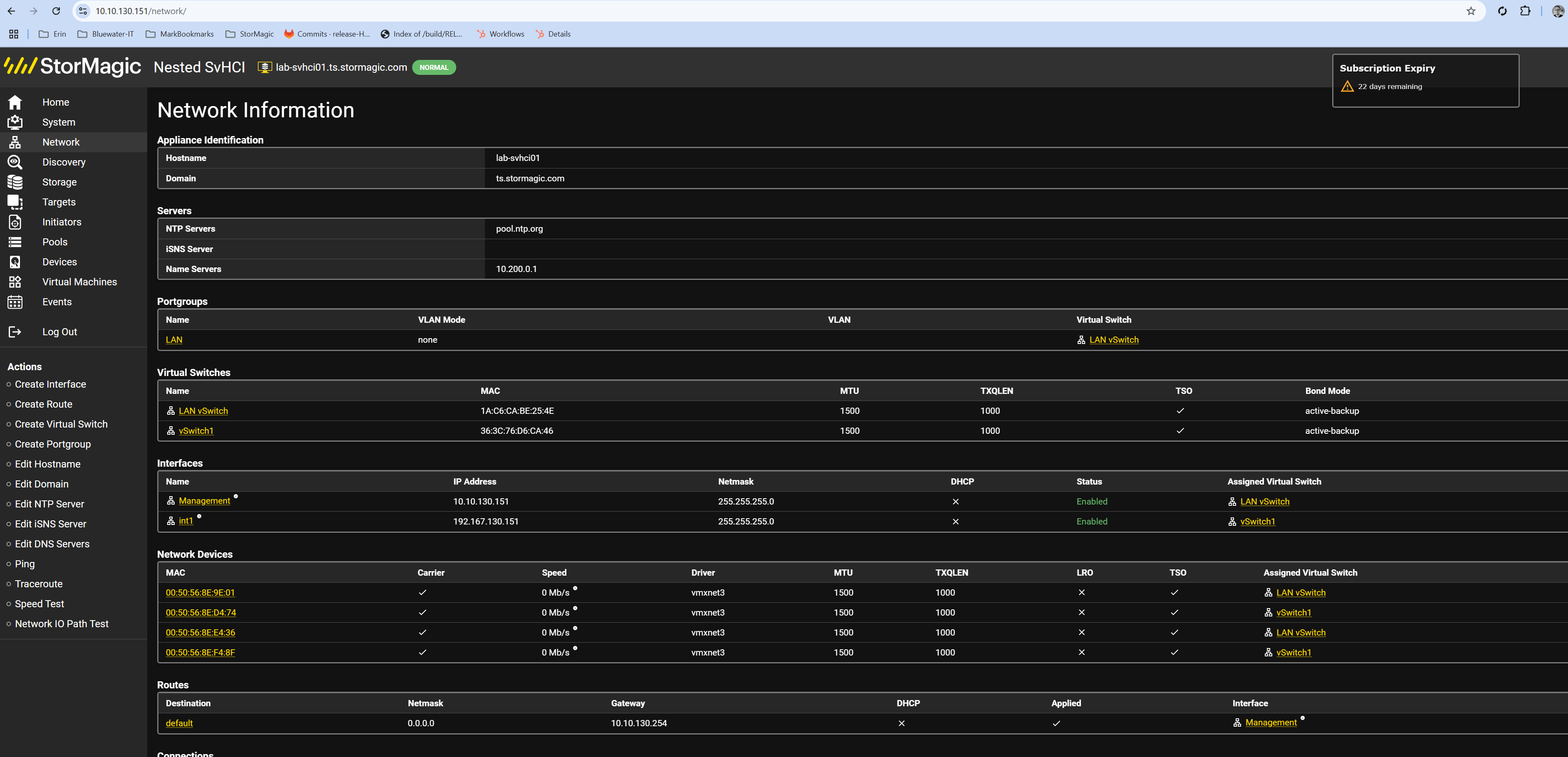
Task: Open the Pools sidebar icon
Action: tap(15, 242)
